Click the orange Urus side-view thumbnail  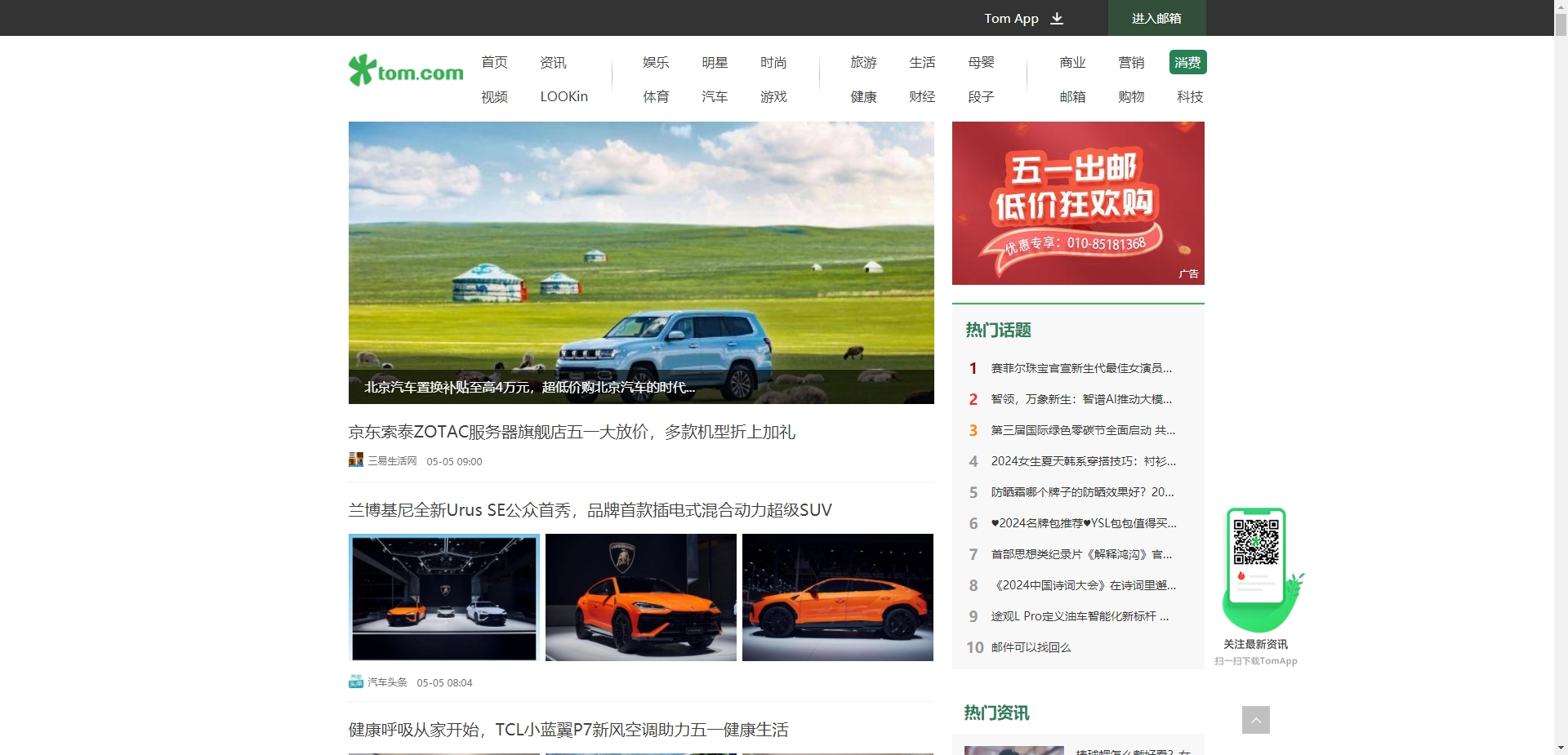(838, 597)
